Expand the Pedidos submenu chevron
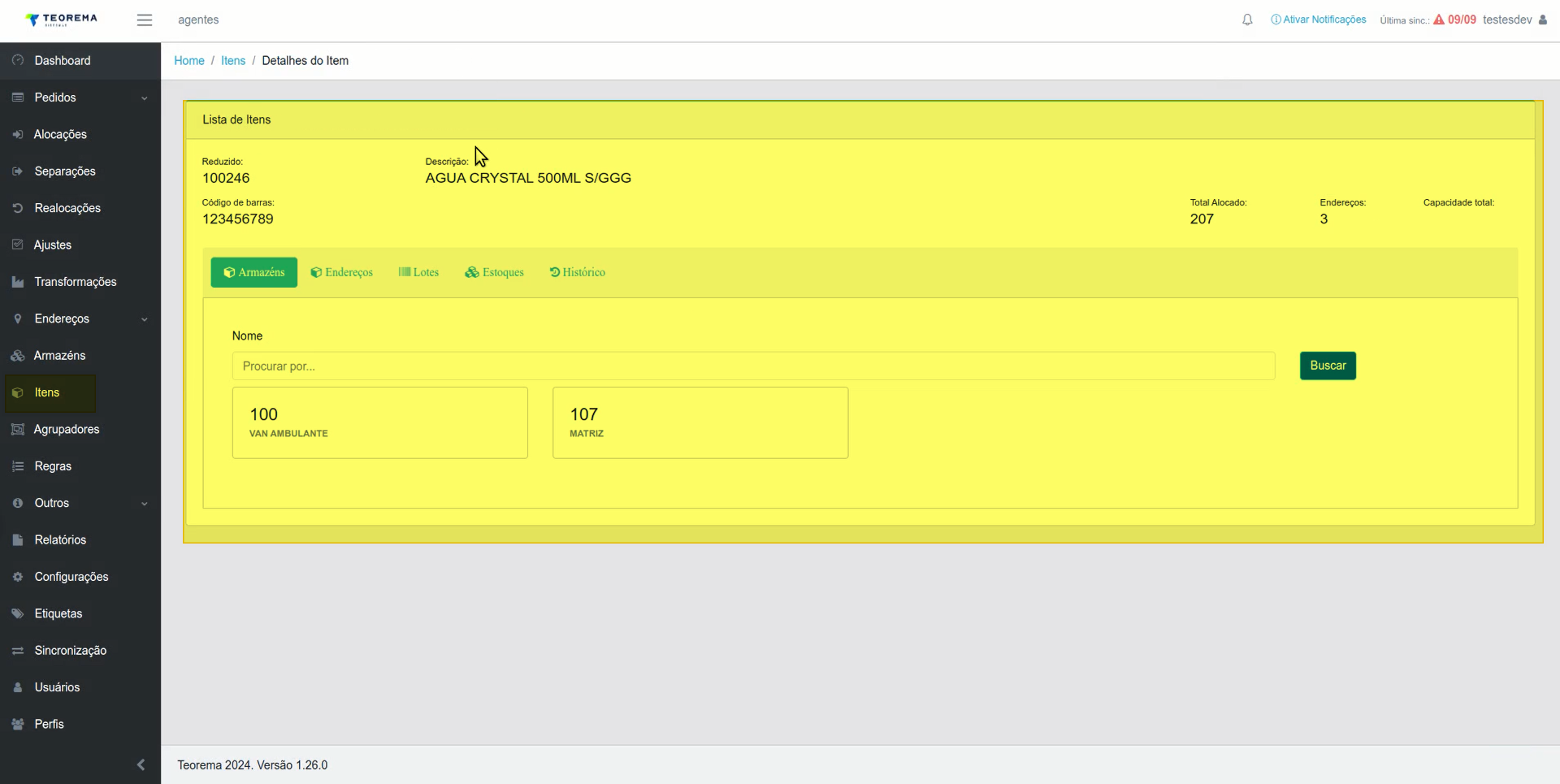Screen dimensions: 1560x784 145,98
